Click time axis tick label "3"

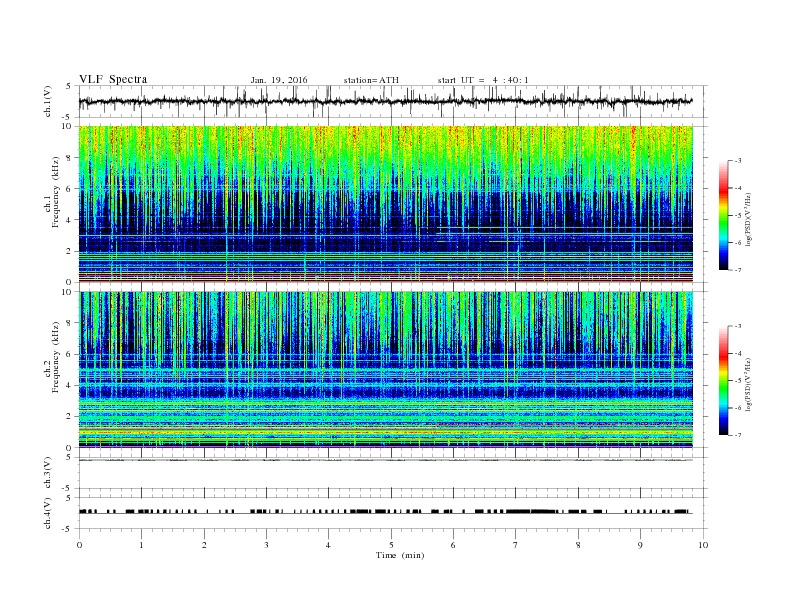click(267, 545)
